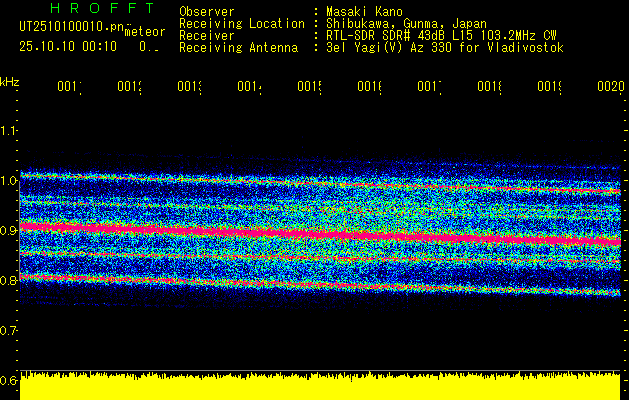Click the yellow signal level bar graph

(x=320, y=386)
